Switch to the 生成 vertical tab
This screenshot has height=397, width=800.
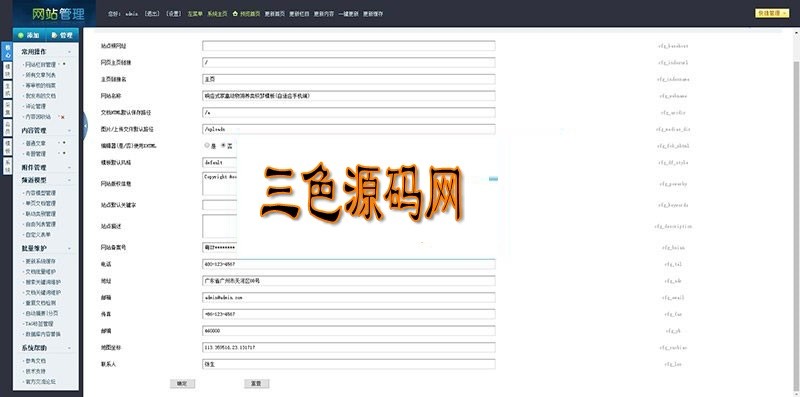7,89
